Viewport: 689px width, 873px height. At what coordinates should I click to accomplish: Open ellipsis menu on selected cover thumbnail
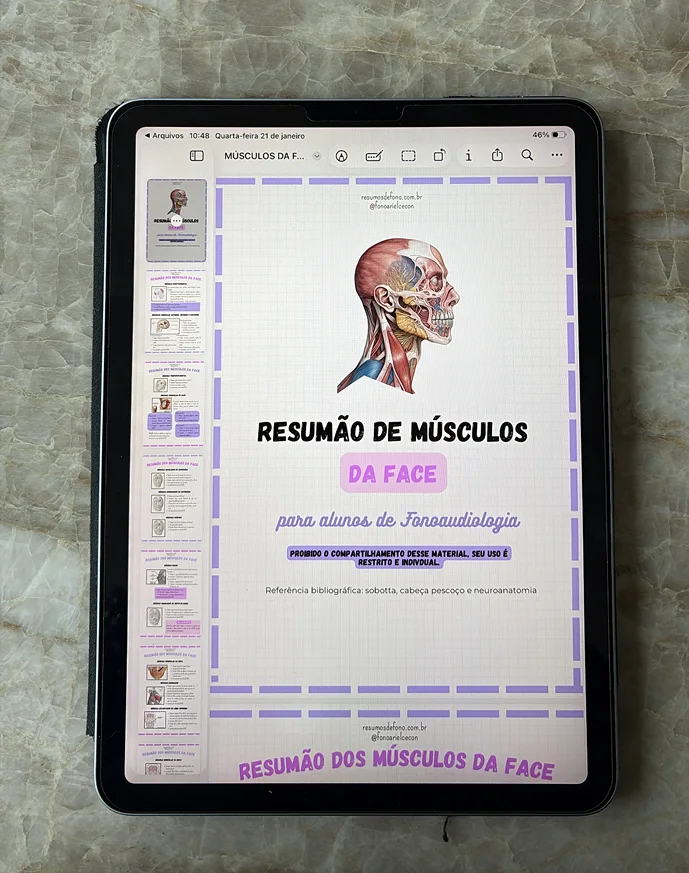pyautogui.click(x=176, y=221)
